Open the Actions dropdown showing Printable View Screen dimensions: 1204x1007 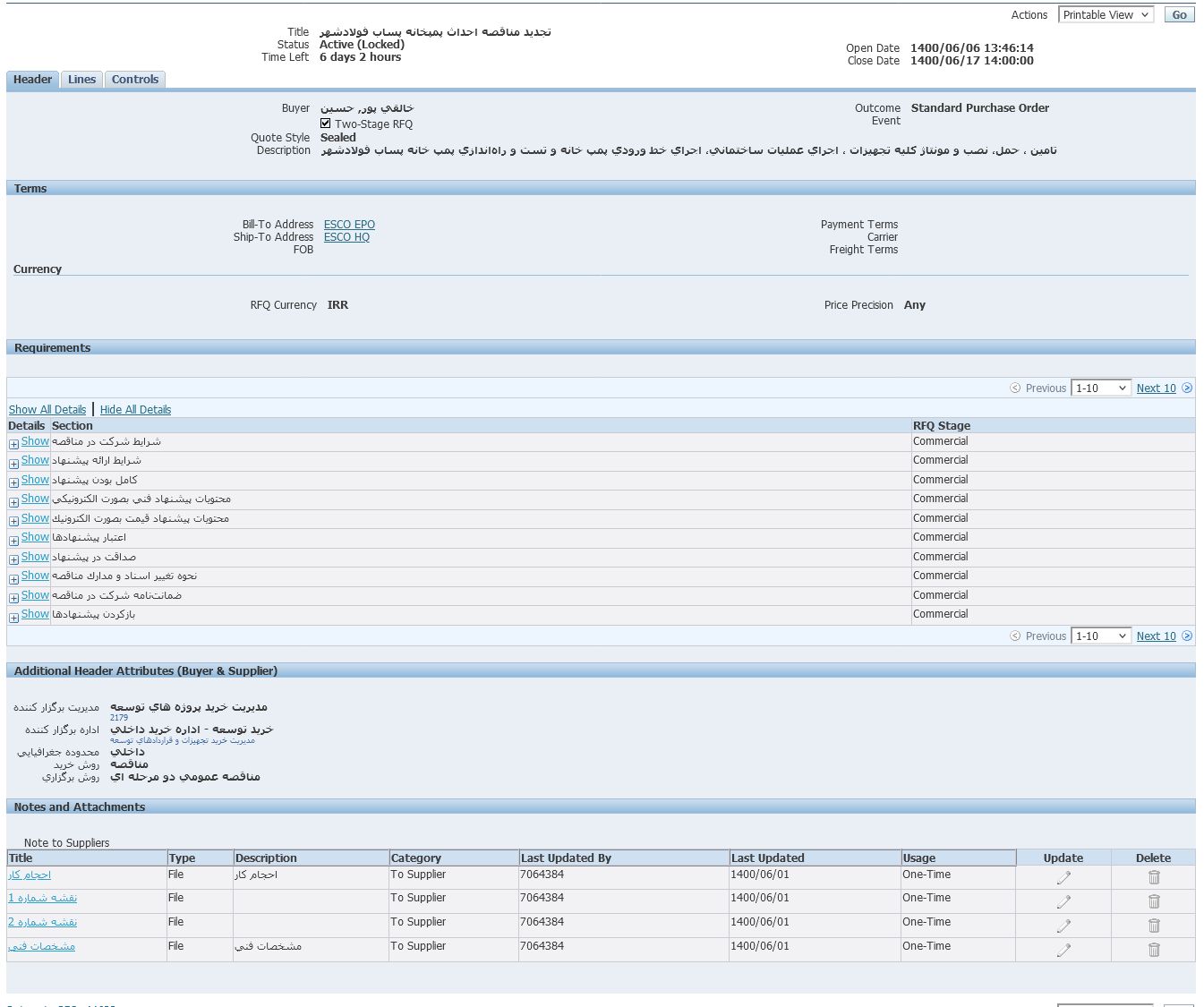click(x=1106, y=14)
